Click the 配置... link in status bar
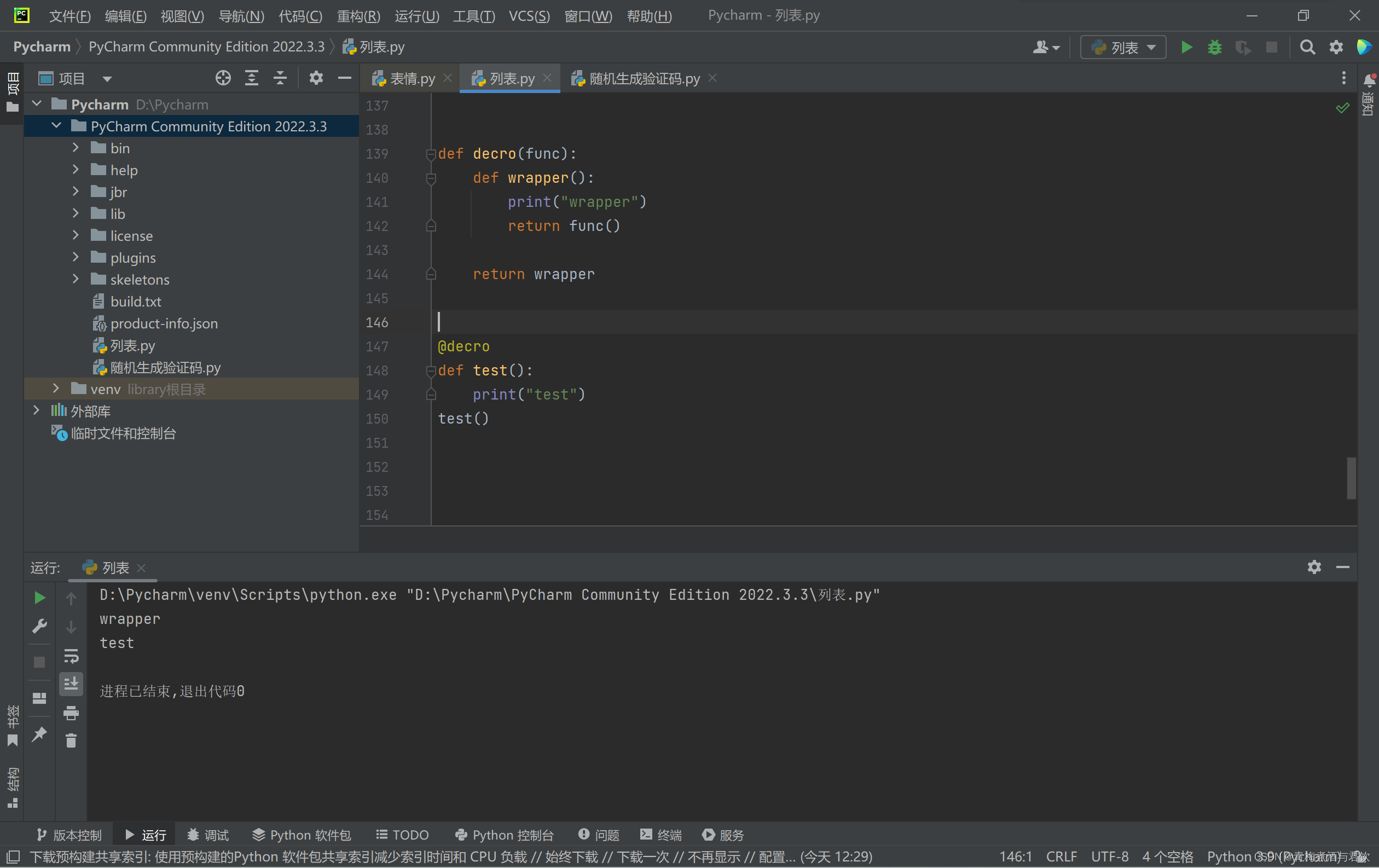The width and height of the screenshot is (1379, 868). (x=776, y=857)
